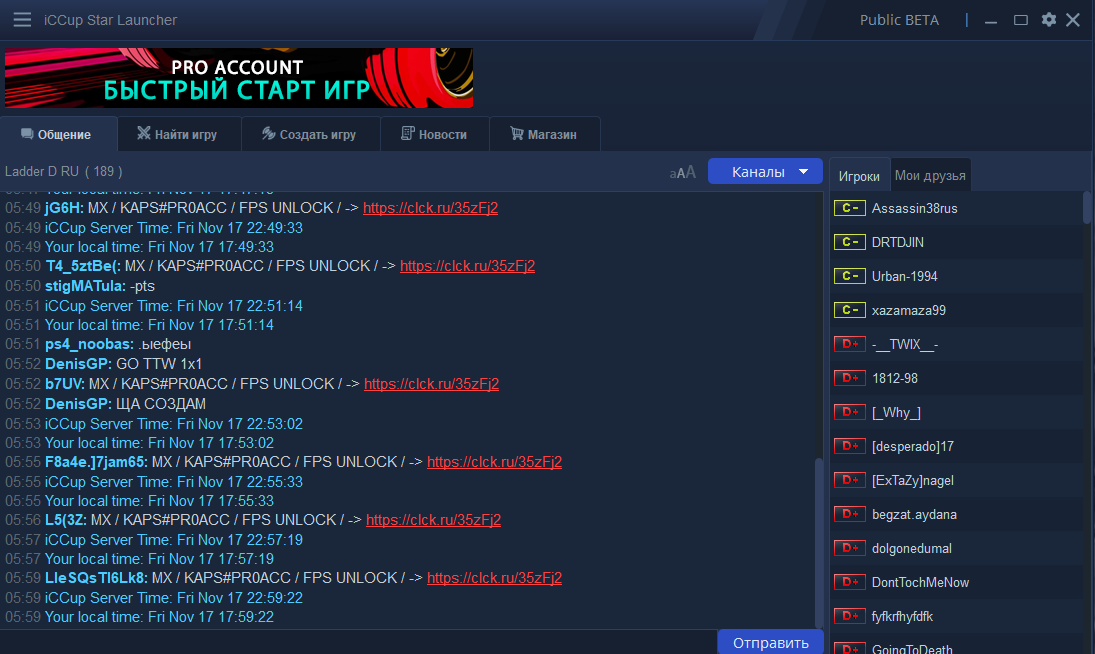Select player DRTDJIN in list
This screenshot has width=1095, height=654.
[x=957, y=242]
